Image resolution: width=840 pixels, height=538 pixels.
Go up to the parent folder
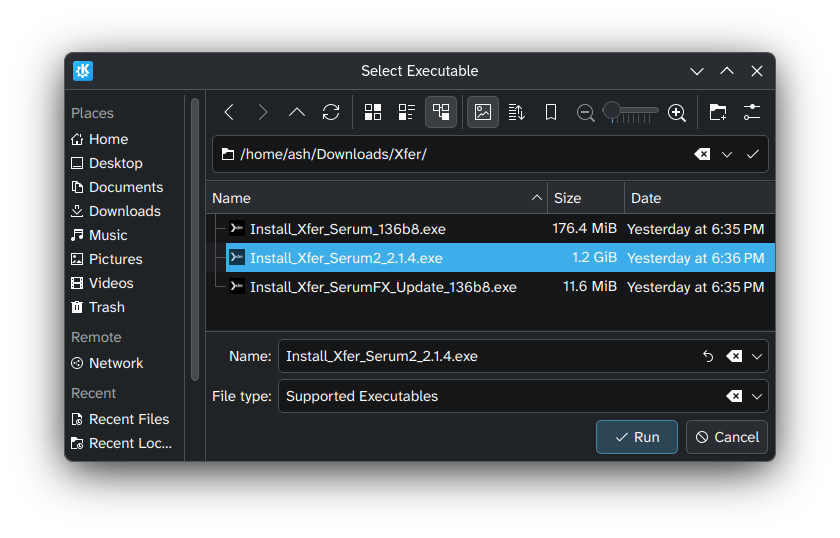click(x=297, y=112)
